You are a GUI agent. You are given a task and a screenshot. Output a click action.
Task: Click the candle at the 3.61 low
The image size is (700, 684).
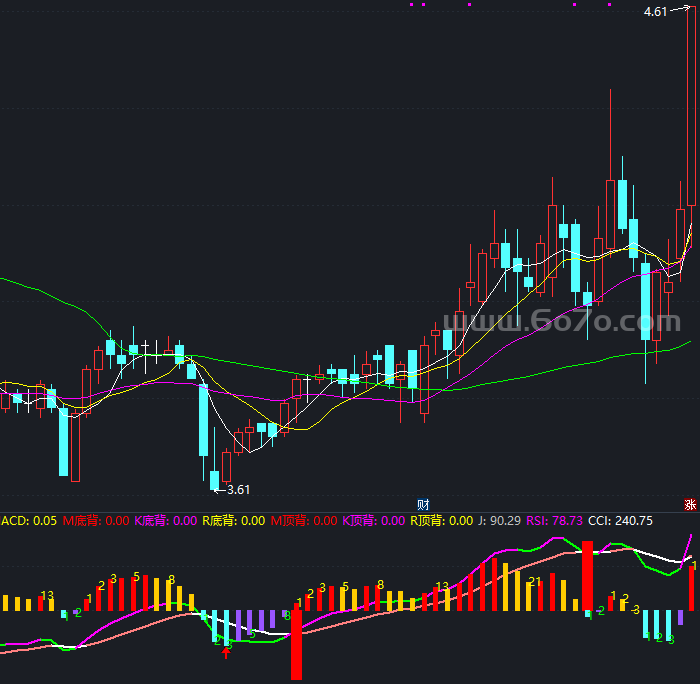tap(214, 479)
